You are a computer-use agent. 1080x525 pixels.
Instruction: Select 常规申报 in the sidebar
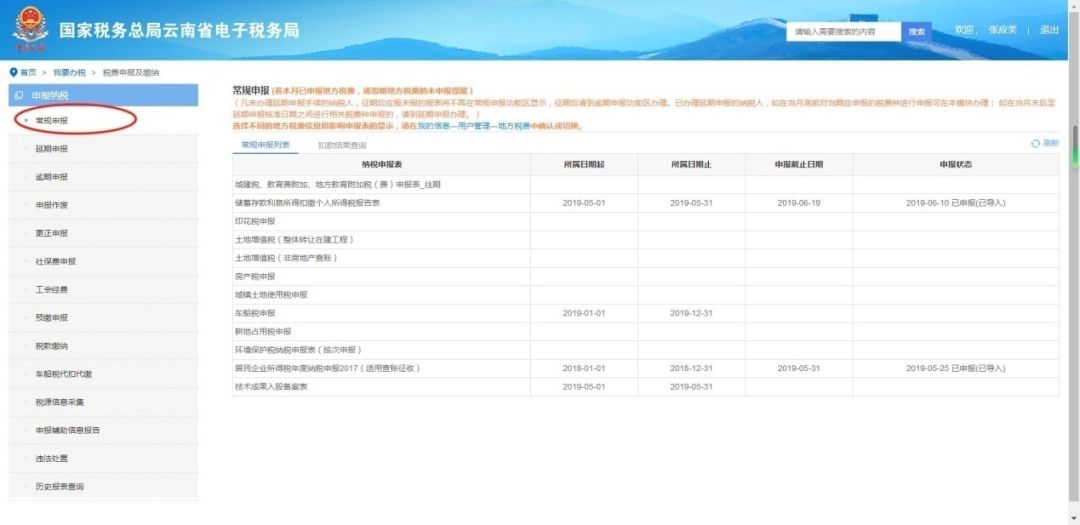[52, 121]
